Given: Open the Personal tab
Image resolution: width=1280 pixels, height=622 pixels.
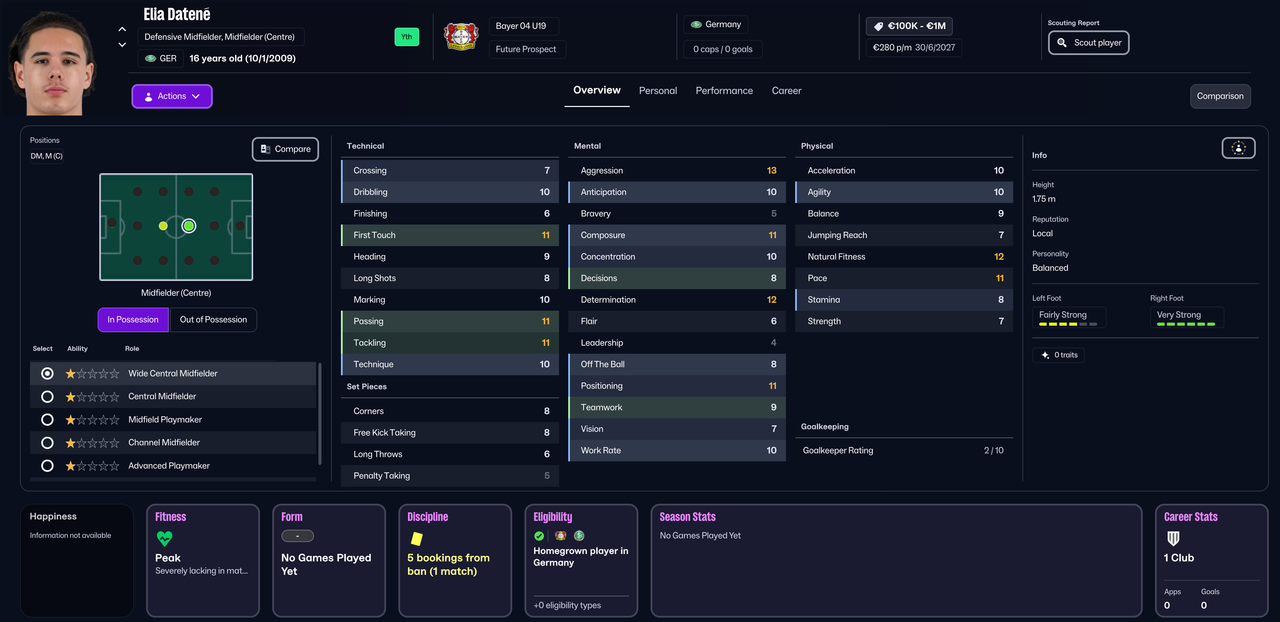Looking at the screenshot, I should coord(658,91).
